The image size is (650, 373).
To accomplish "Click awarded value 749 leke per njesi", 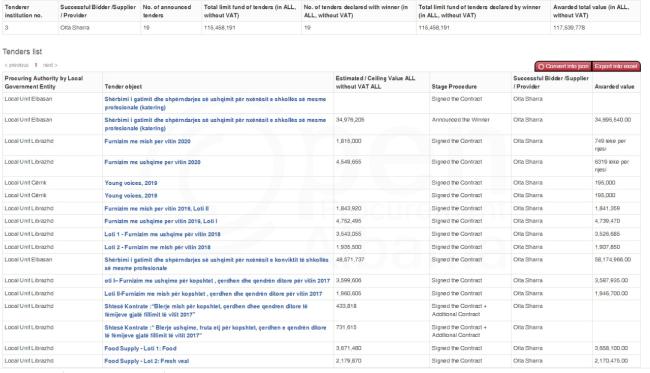I will click(x=611, y=145).
